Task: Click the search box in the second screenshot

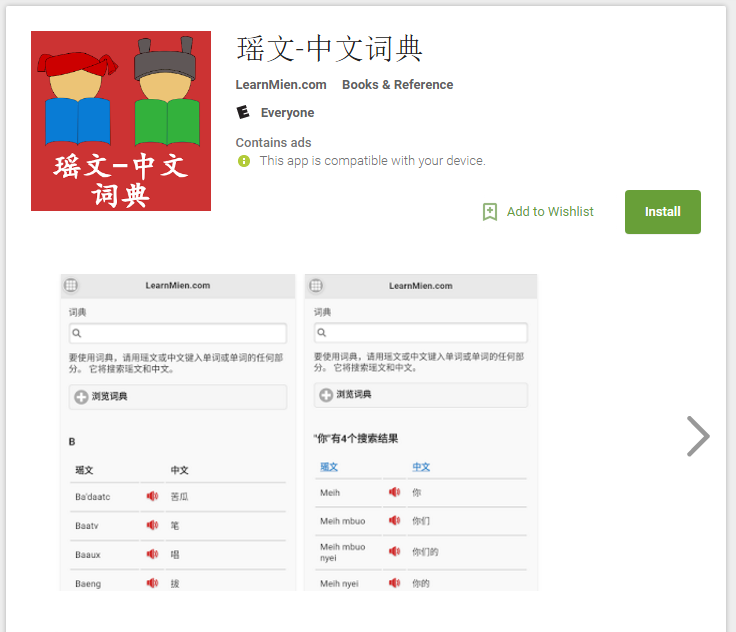Action: click(421, 332)
